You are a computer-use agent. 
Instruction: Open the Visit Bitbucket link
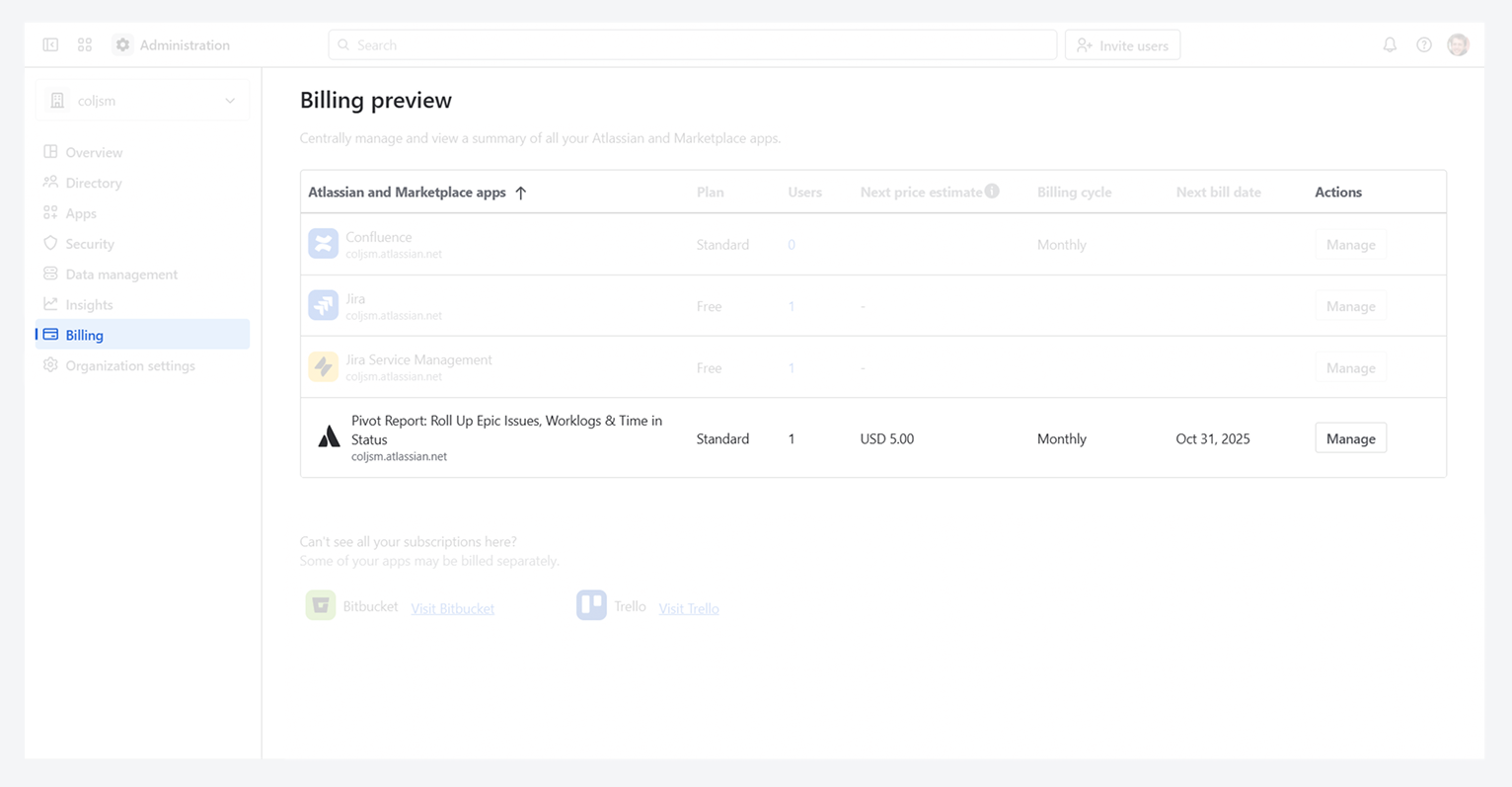pyautogui.click(x=452, y=608)
